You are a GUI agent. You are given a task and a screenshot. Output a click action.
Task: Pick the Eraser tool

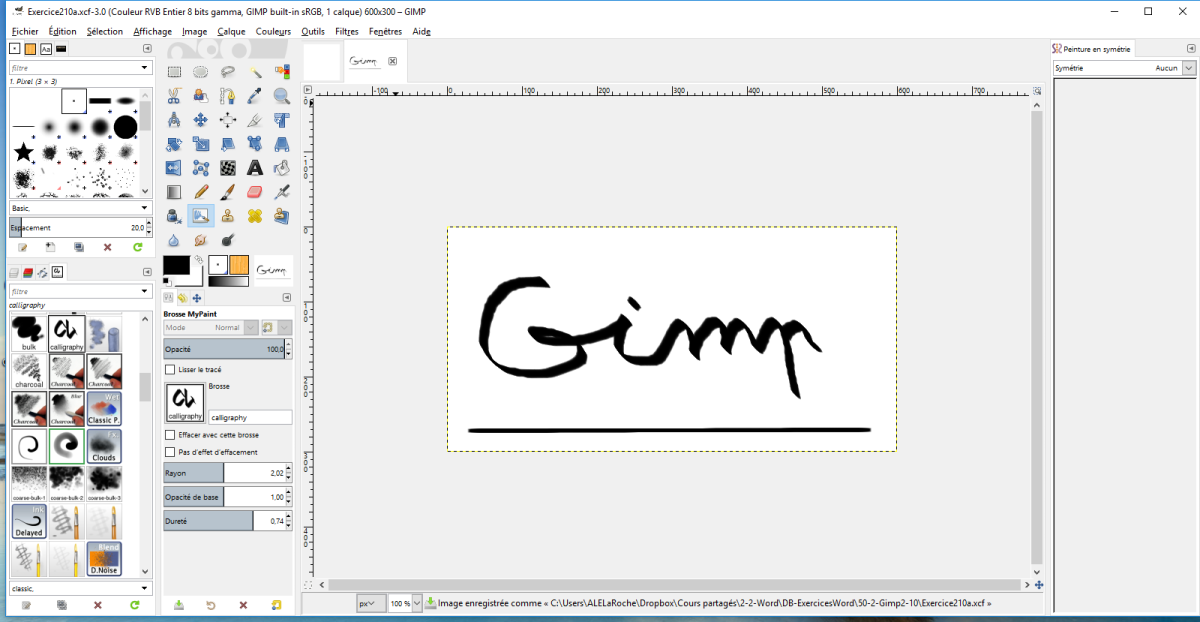click(x=255, y=191)
